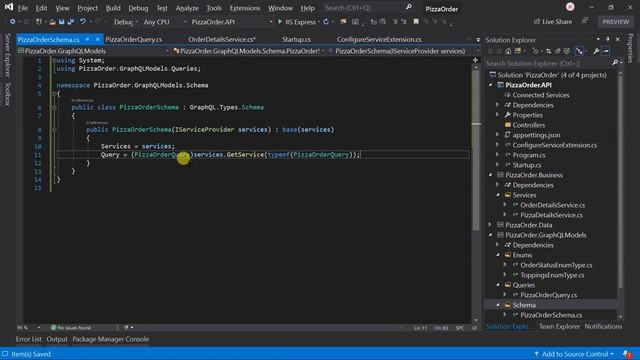
Task: Open the PizzaOrder.API startup project dropdown
Action: point(231,22)
